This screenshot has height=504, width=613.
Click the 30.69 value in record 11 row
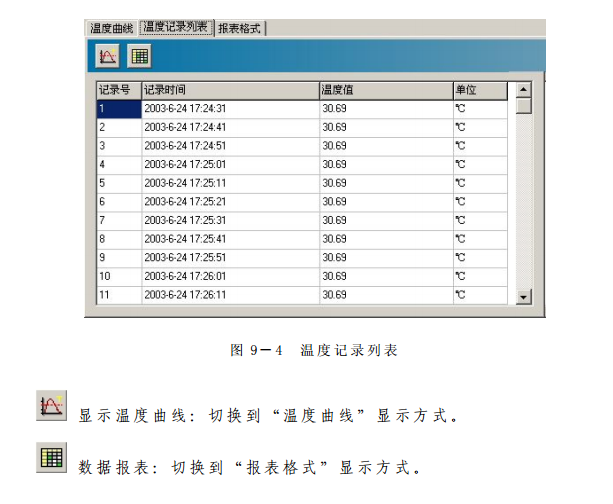click(386, 295)
